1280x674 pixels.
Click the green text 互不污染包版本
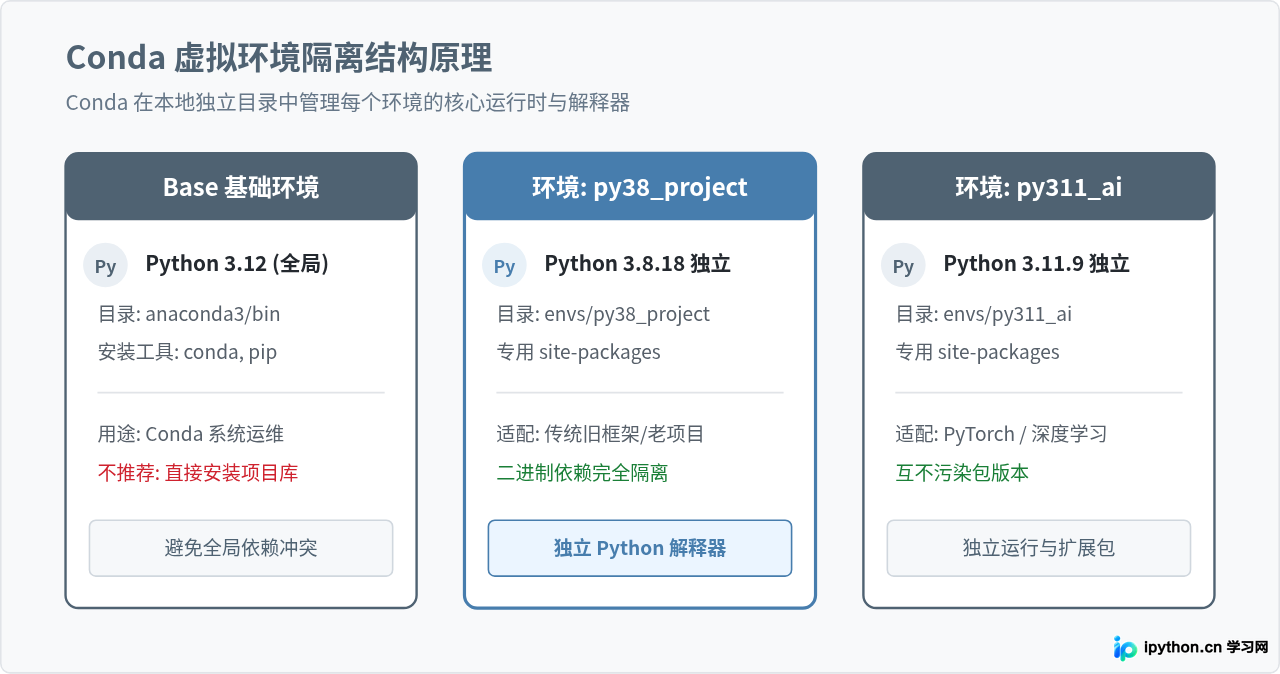click(963, 472)
